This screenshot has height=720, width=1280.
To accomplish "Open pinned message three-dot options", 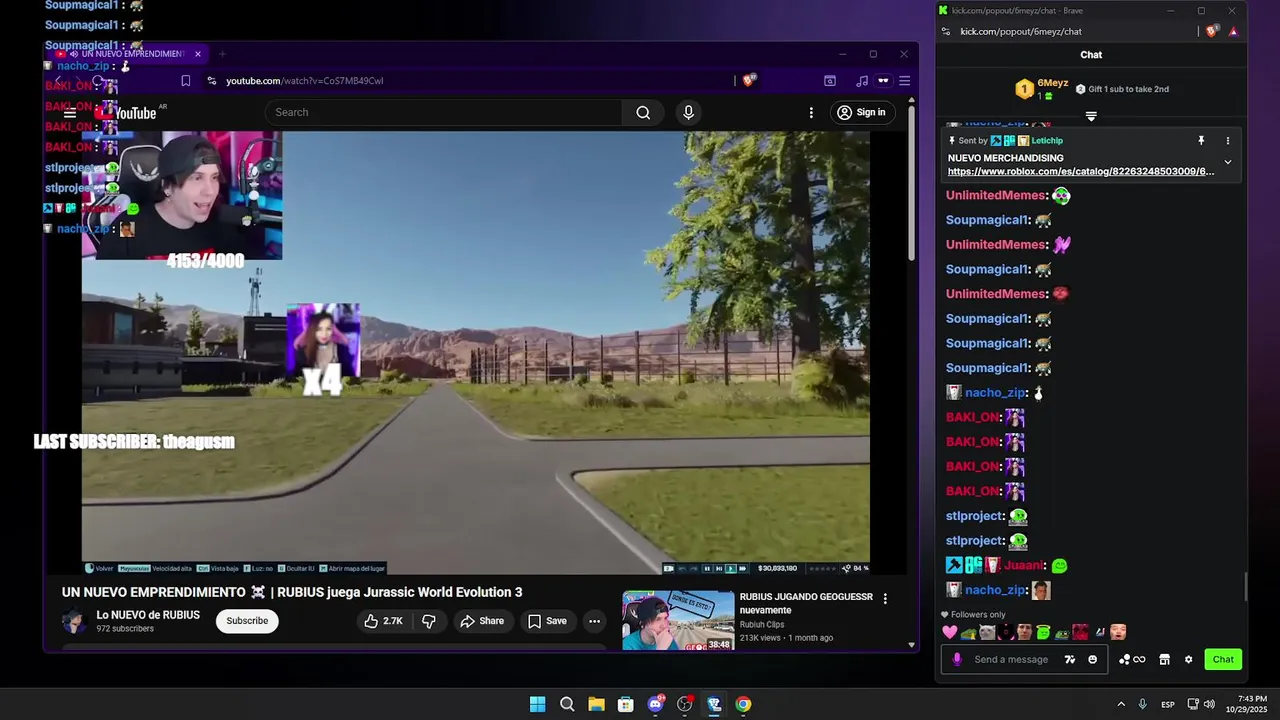I will coord(1228,141).
